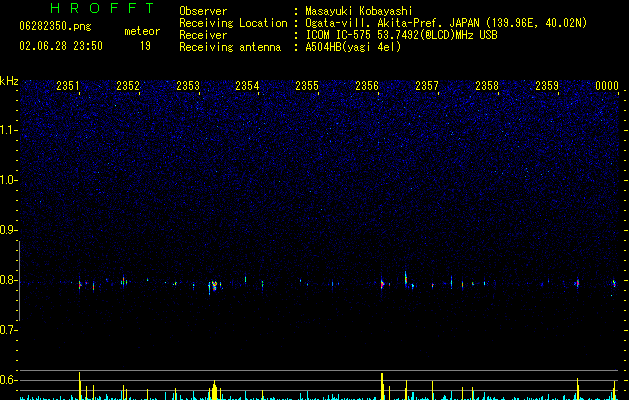Click the gray vertical range bar near 0.8 kHz
The height and width of the screenshot is (400, 629).
pos(19,281)
